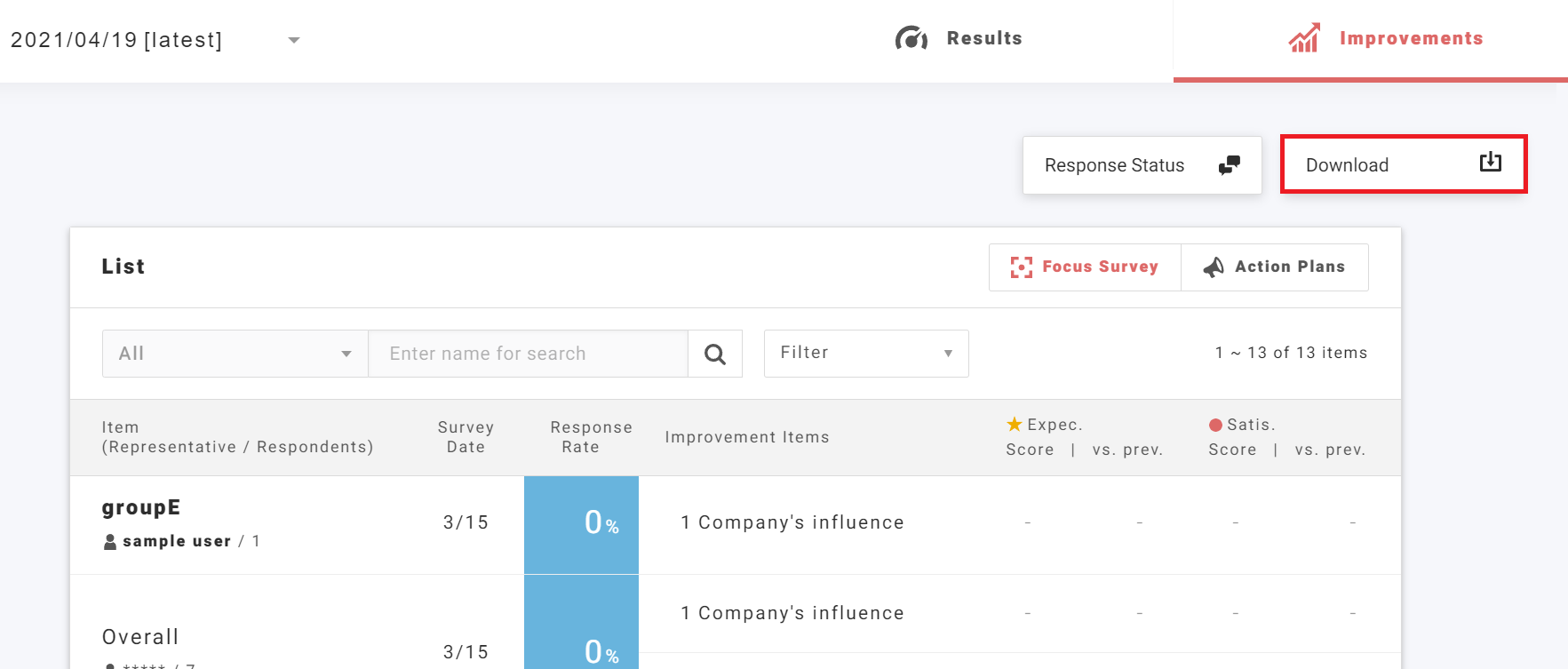Click the Download arrow icon
The width and height of the screenshot is (1568, 669).
(1490, 163)
